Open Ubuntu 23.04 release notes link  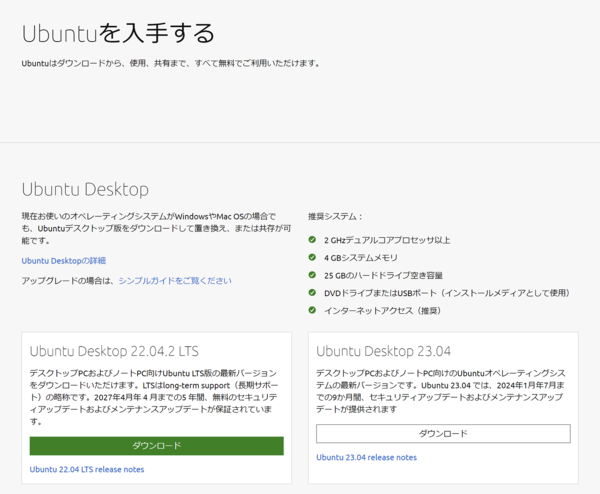pos(367,457)
